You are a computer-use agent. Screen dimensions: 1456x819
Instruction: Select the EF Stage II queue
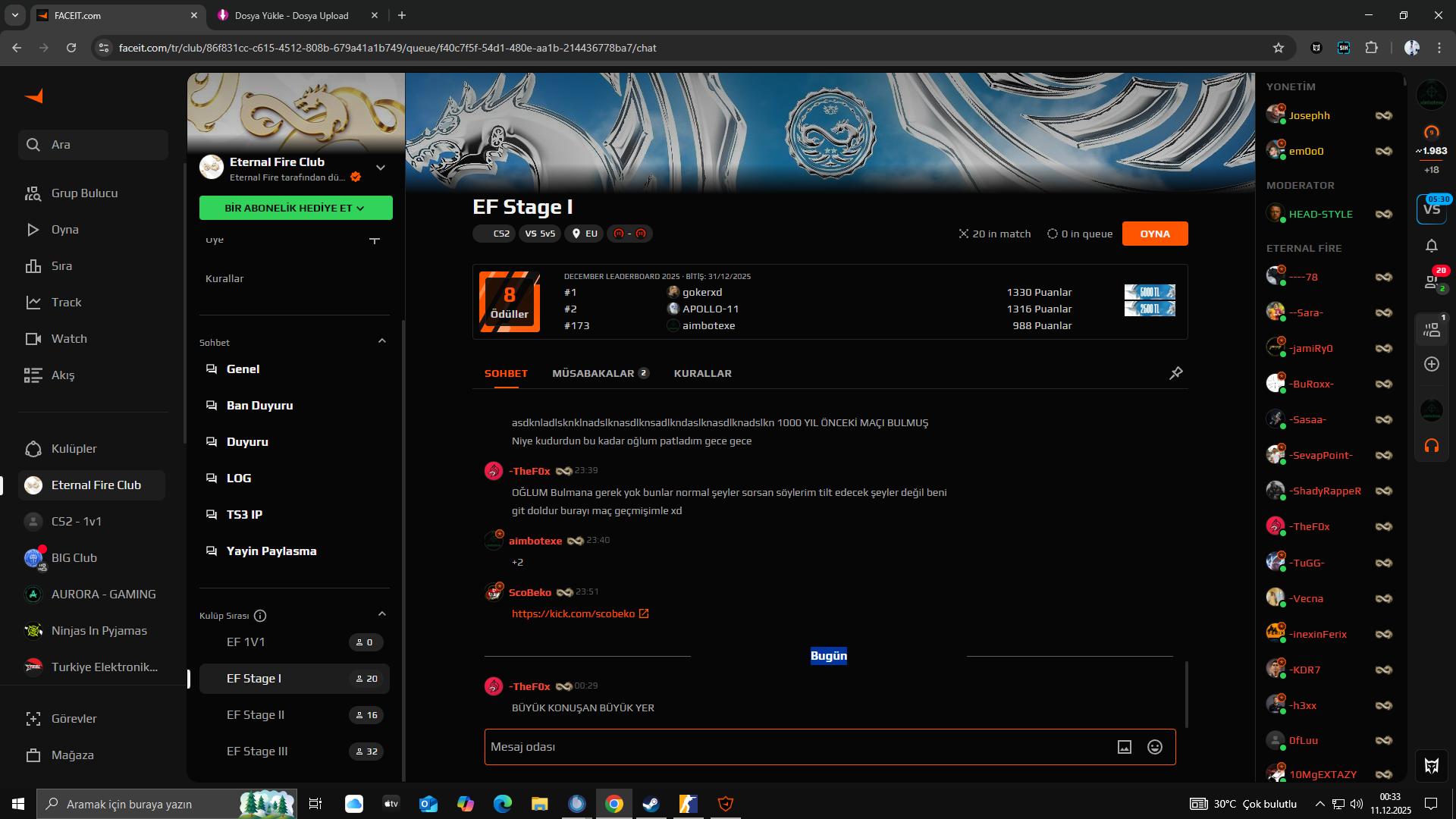pyautogui.click(x=294, y=715)
